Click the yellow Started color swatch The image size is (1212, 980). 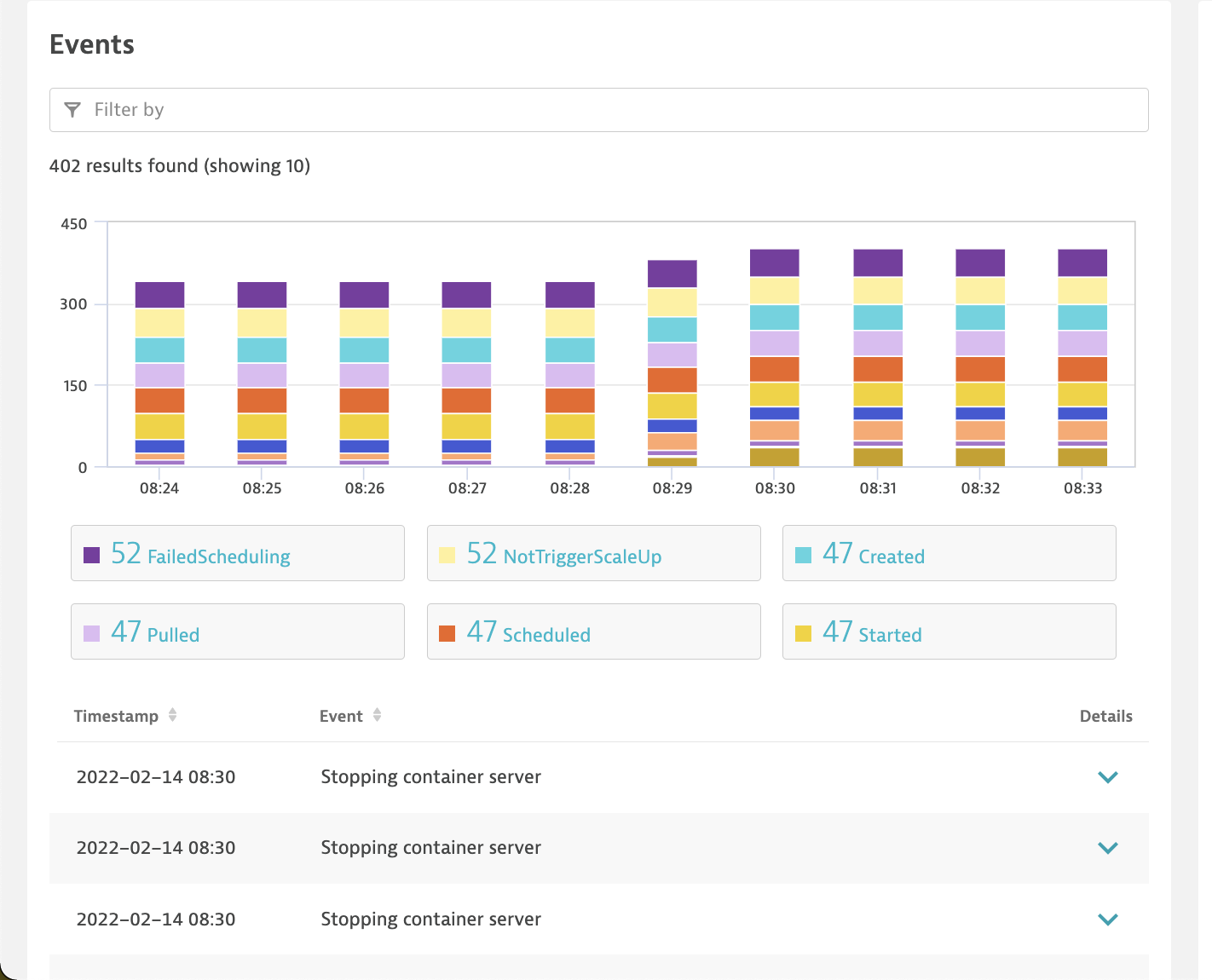click(803, 633)
